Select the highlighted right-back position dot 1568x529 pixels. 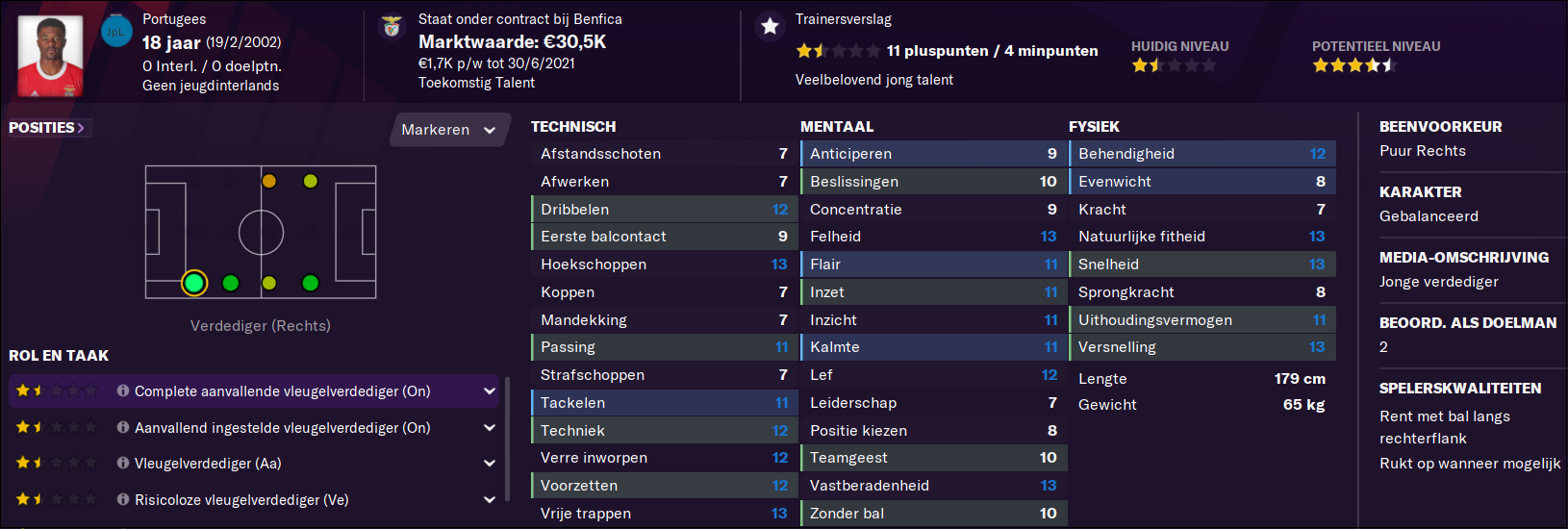(194, 283)
